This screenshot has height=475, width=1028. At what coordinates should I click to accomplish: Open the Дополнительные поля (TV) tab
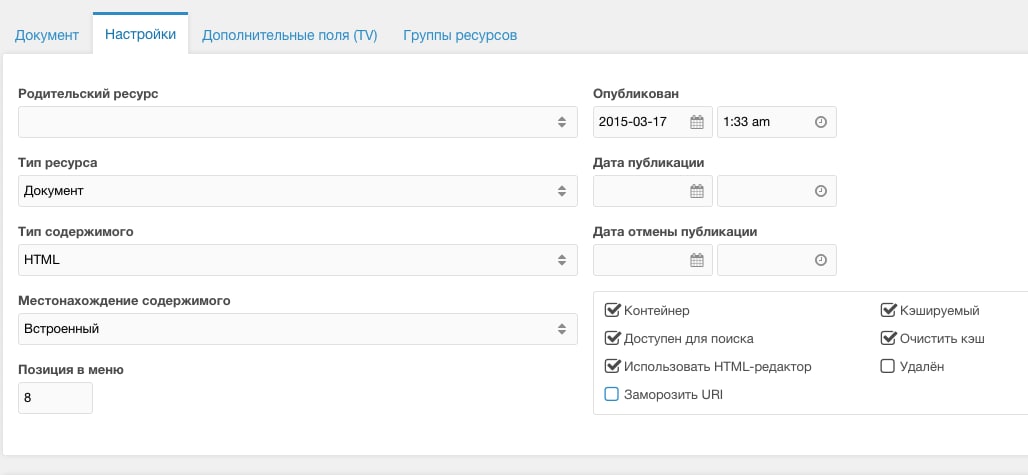(x=289, y=35)
